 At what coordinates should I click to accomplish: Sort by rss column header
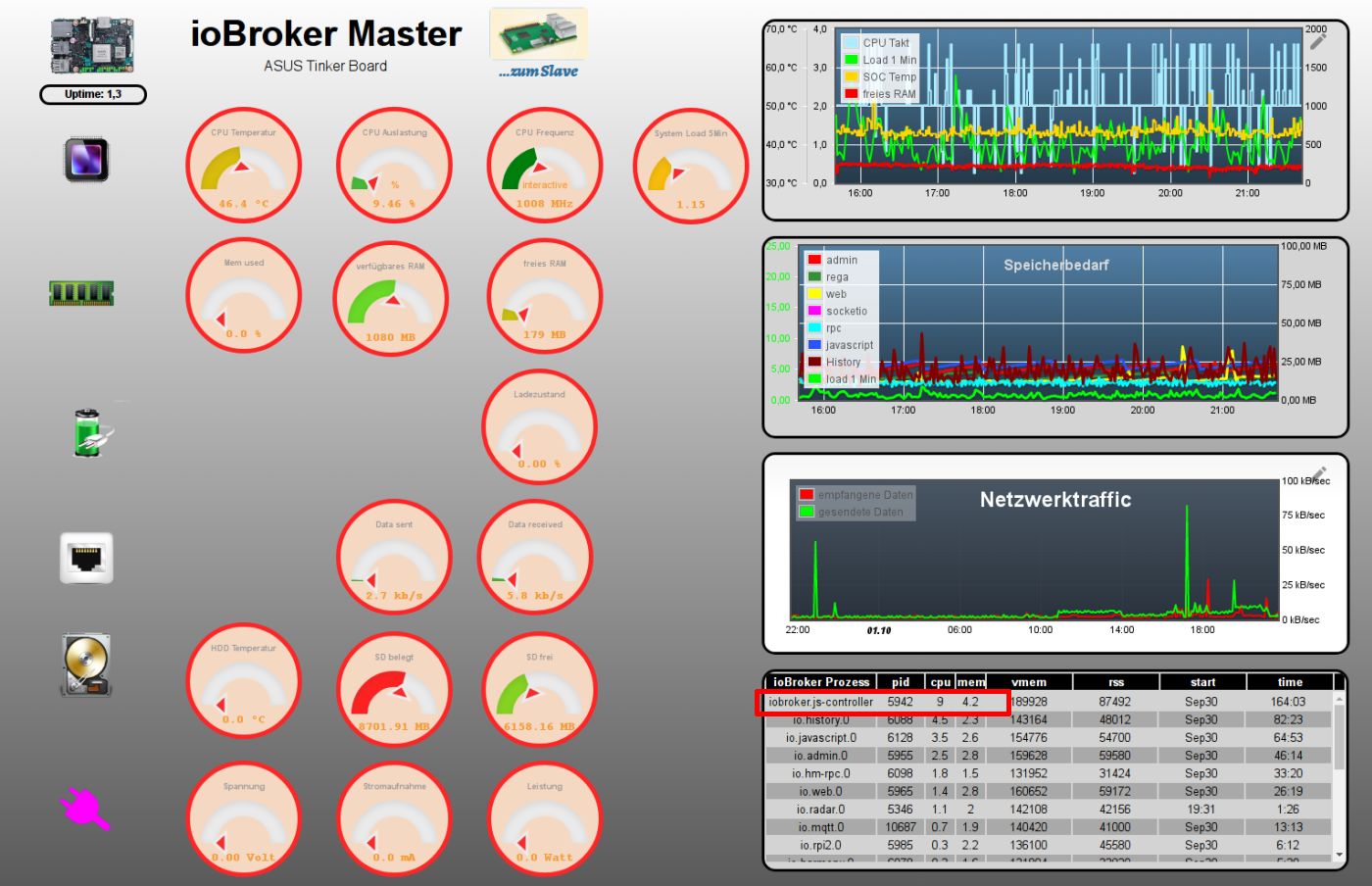[1116, 682]
